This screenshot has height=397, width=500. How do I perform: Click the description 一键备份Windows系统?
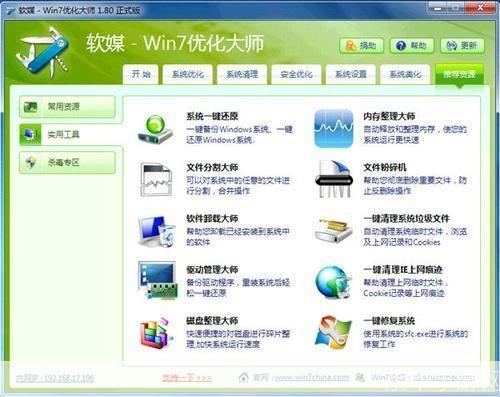pyautogui.click(x=239, y=134)
